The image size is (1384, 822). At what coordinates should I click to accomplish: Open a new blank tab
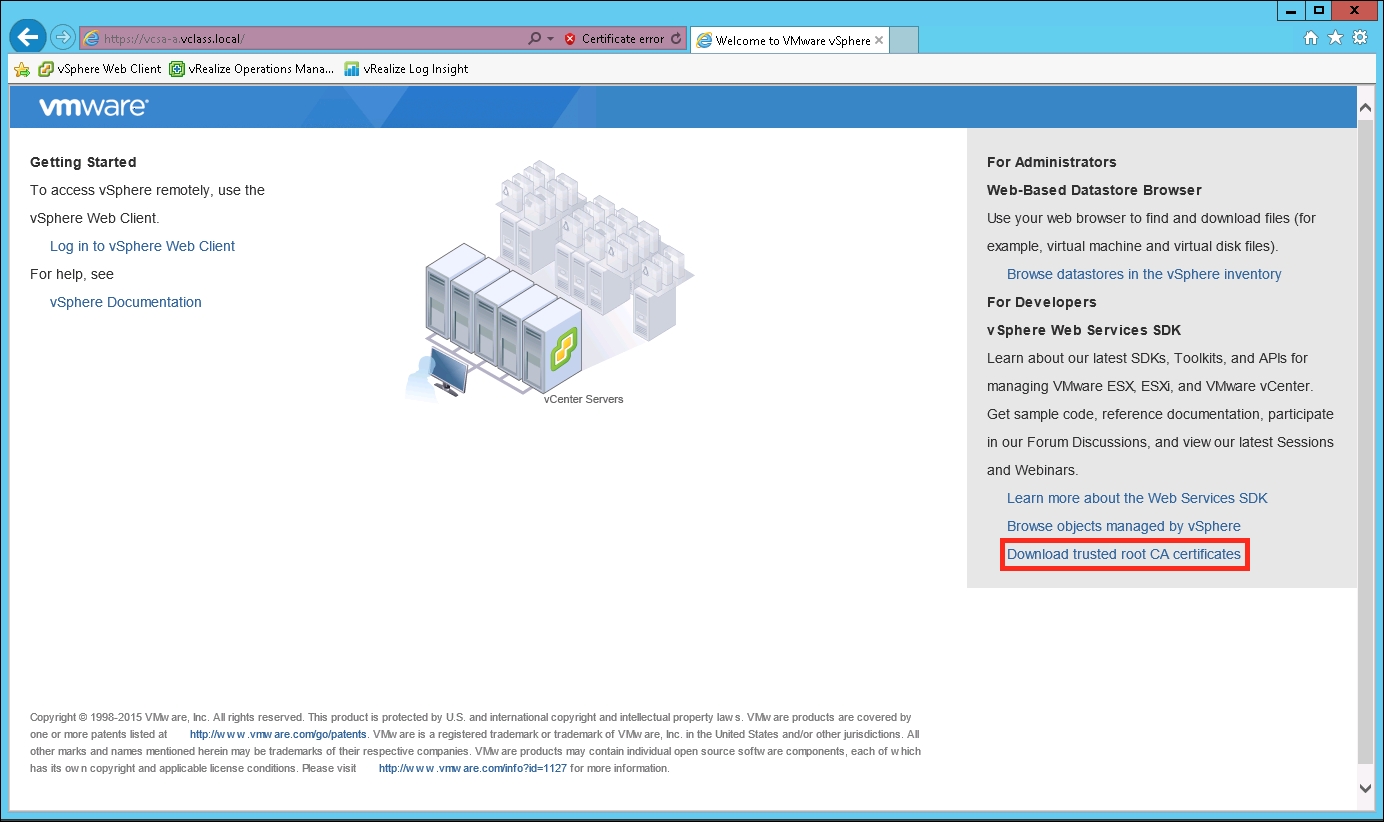(x=903, y=40)
